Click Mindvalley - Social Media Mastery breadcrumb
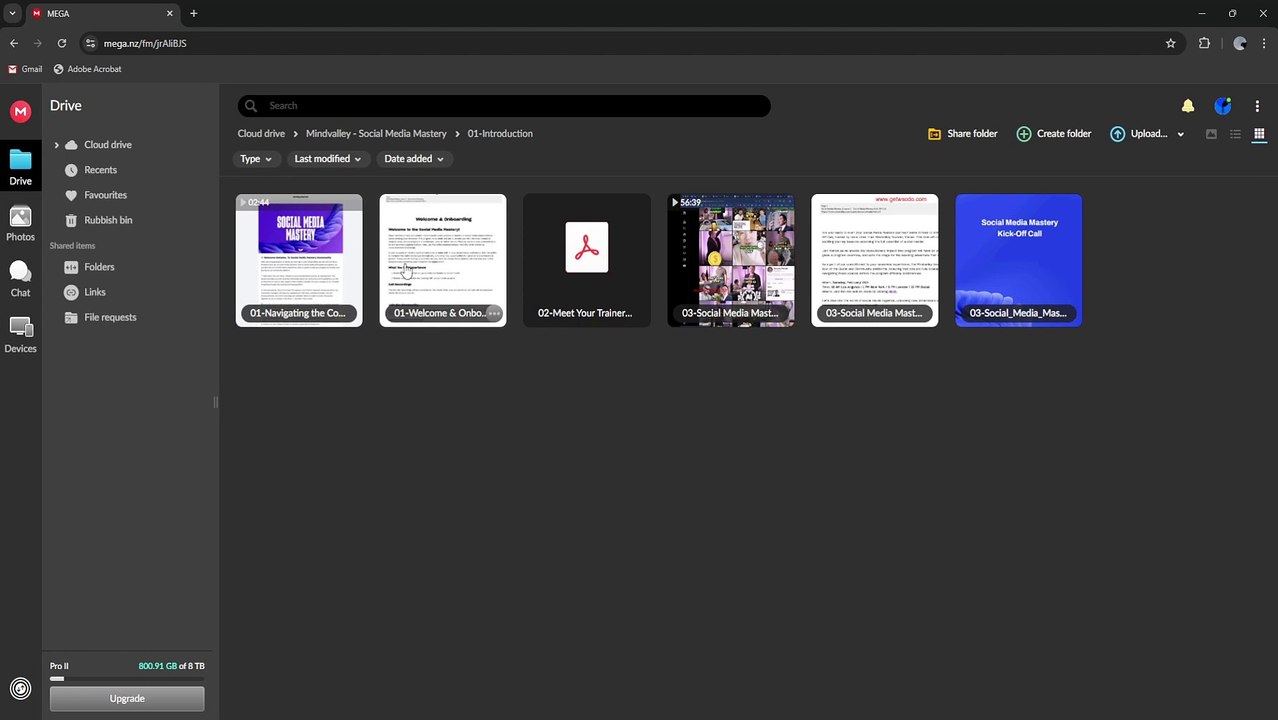The image size is (1278, 720). [x=376, y=134]
